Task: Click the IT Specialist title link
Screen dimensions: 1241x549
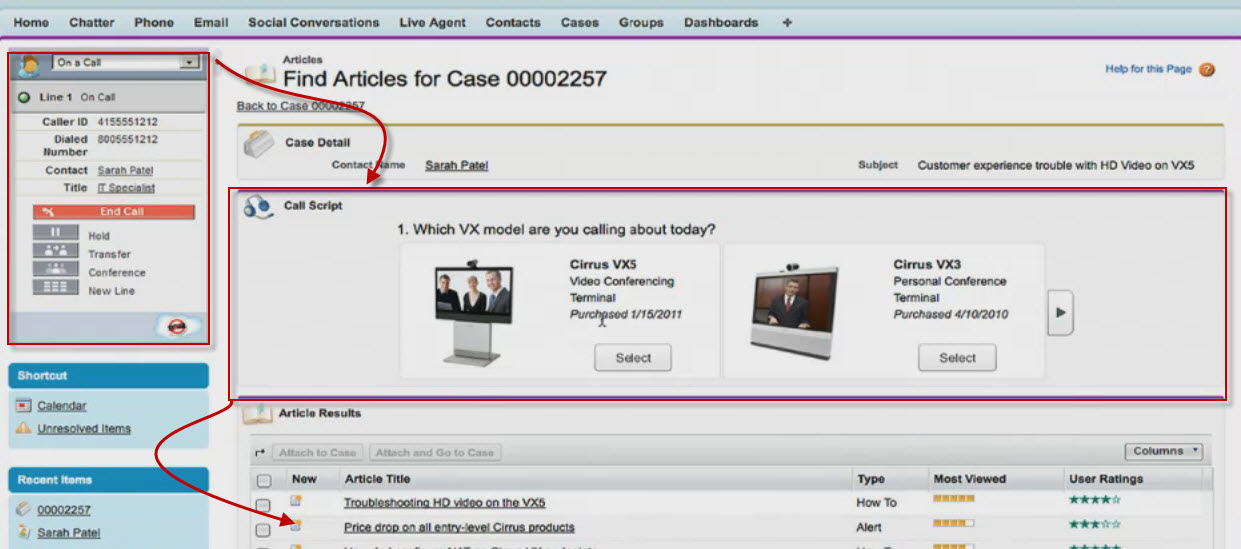Action: pyautogui.click(x=126, y=188)
